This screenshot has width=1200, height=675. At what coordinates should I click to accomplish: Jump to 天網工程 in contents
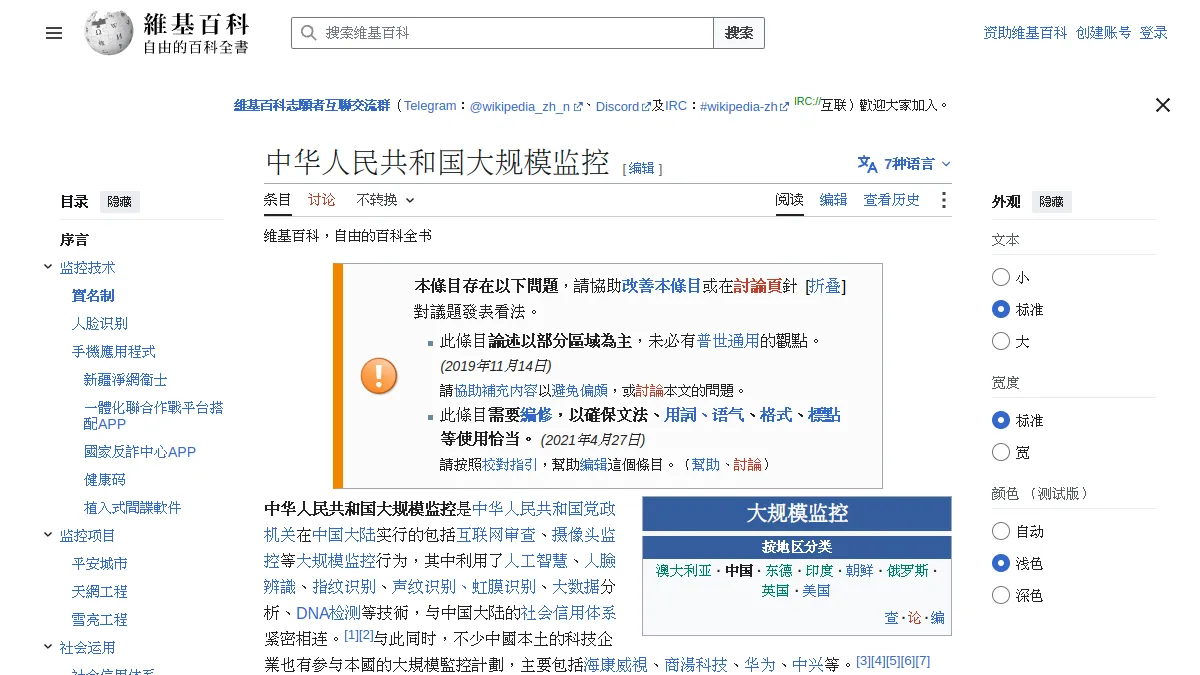click(x=100, y=592)
